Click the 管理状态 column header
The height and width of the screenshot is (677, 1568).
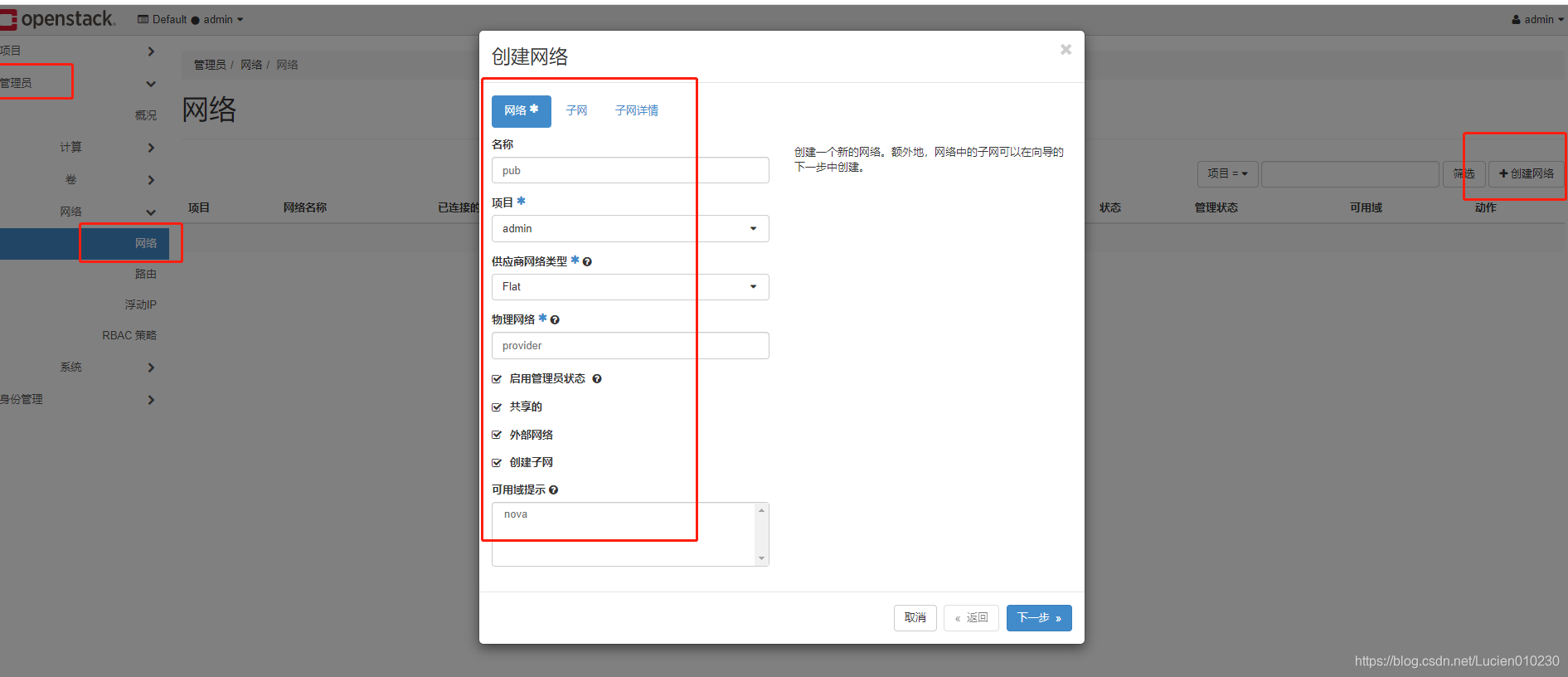point(1216,208)
